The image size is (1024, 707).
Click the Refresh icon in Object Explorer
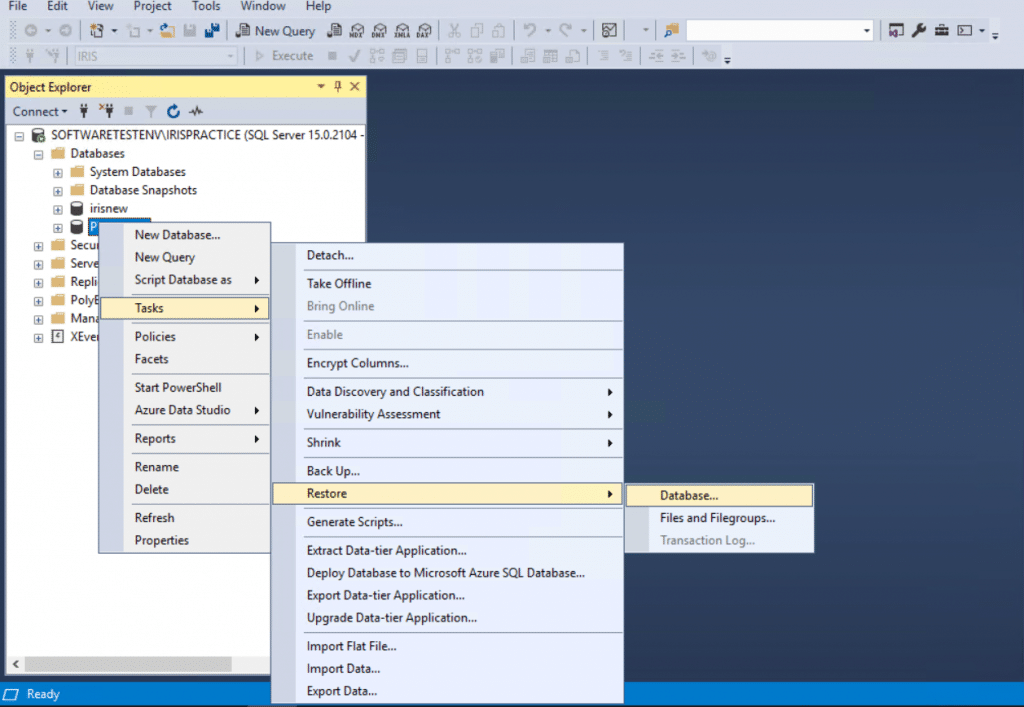click(173, 112)
